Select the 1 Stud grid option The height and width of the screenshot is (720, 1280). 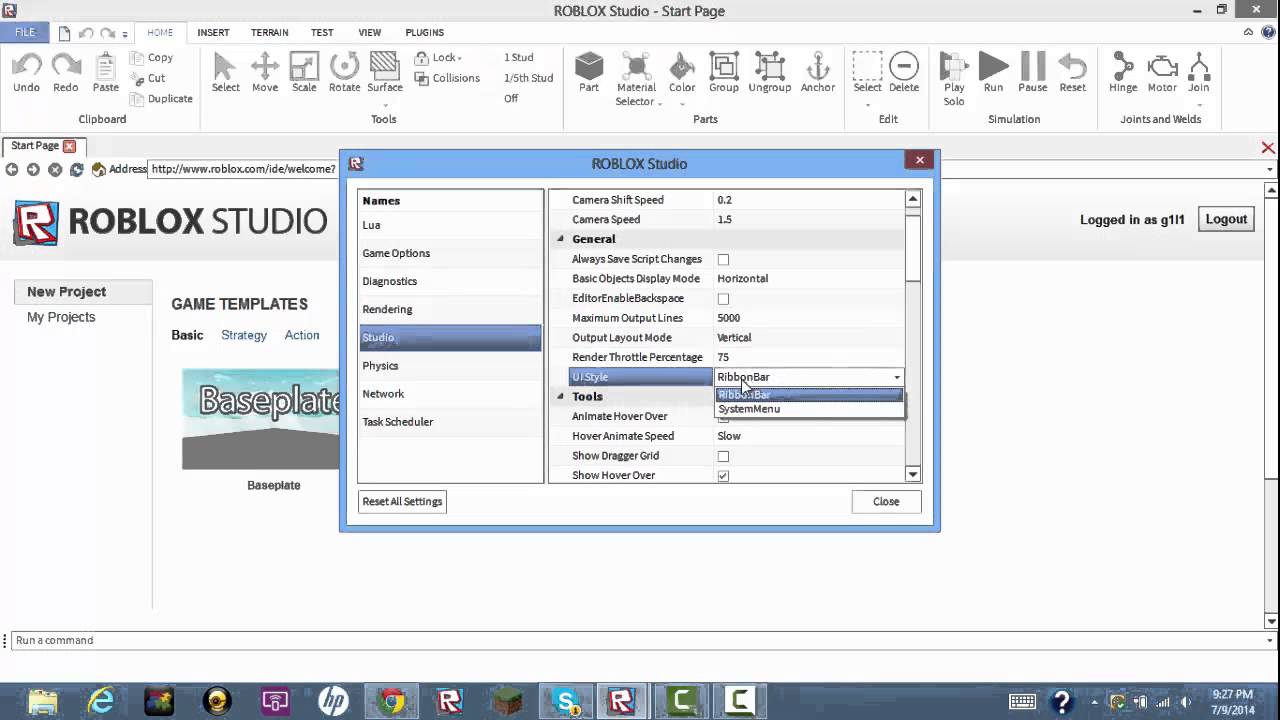[519, 58]
